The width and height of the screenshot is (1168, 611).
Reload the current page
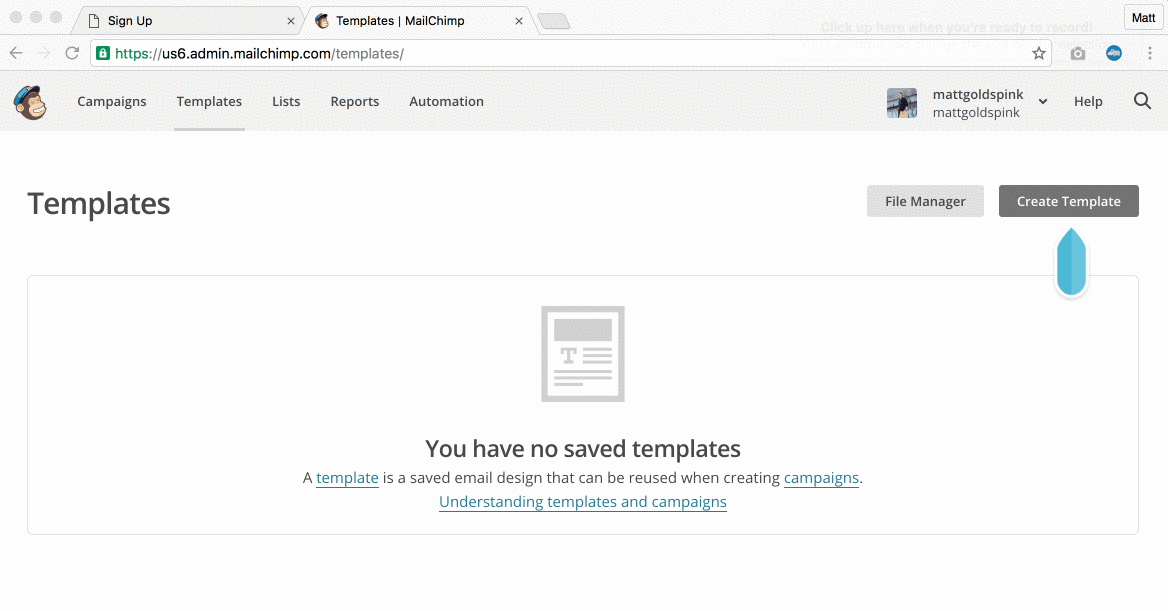coord(71,53)
